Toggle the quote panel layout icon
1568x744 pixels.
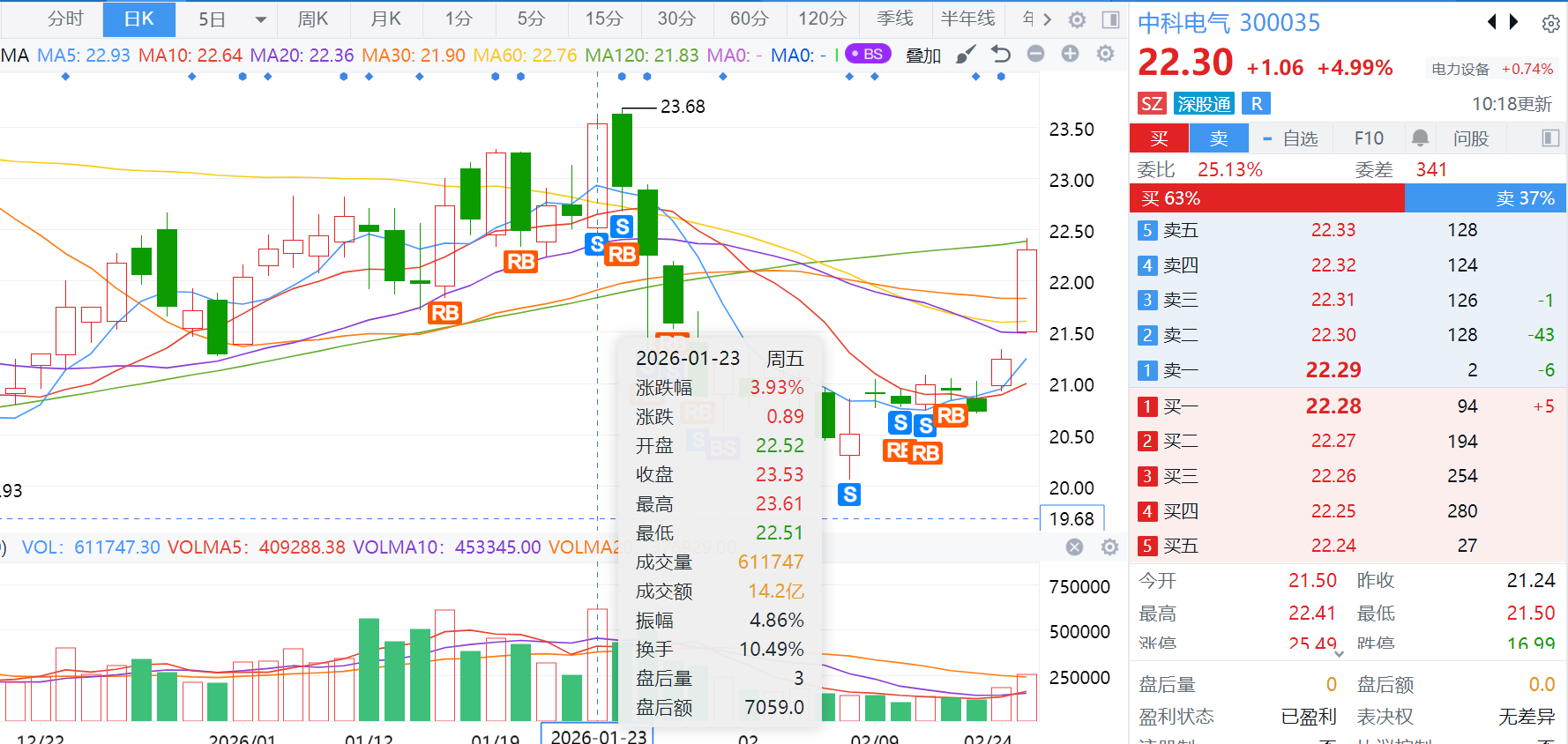pos(1550,138)
